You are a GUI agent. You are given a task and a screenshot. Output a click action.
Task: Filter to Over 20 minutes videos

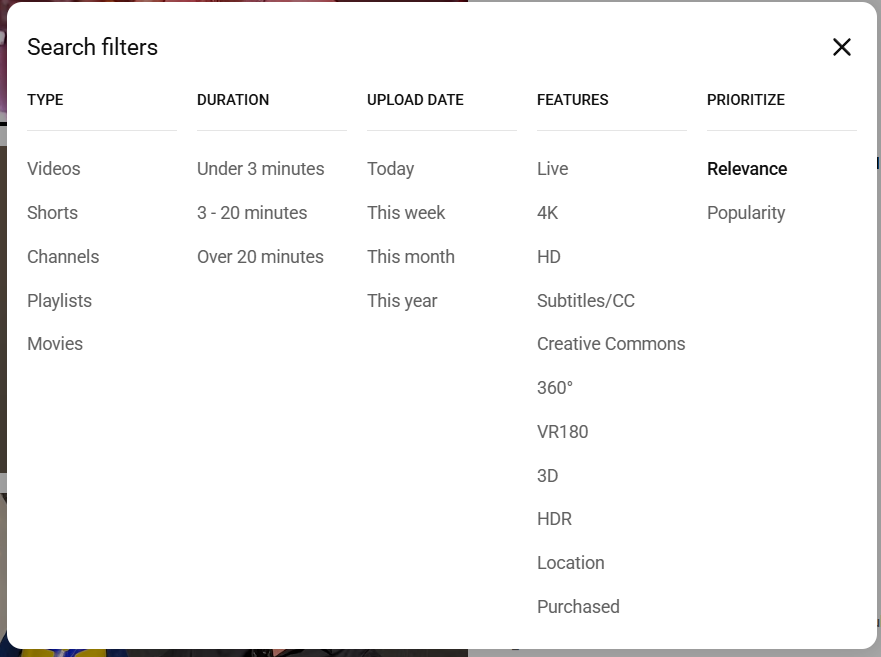tap(260, 257)
